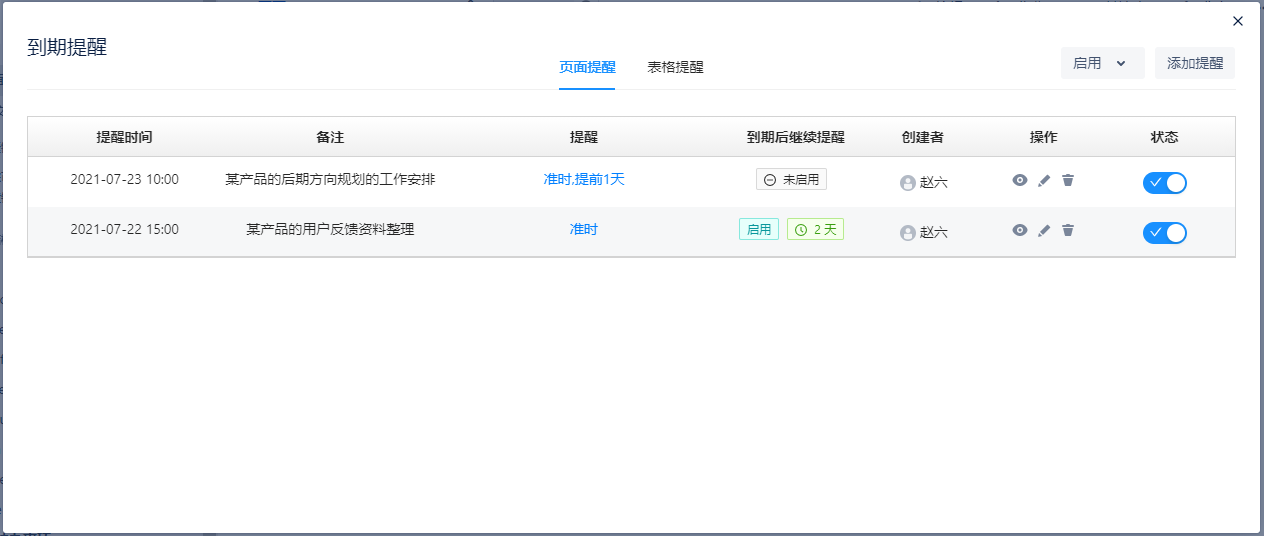Edit the 2021-07-22 reminder using the pencil icon
This screenshot has height=536, width=1264.
[1044, 230]
